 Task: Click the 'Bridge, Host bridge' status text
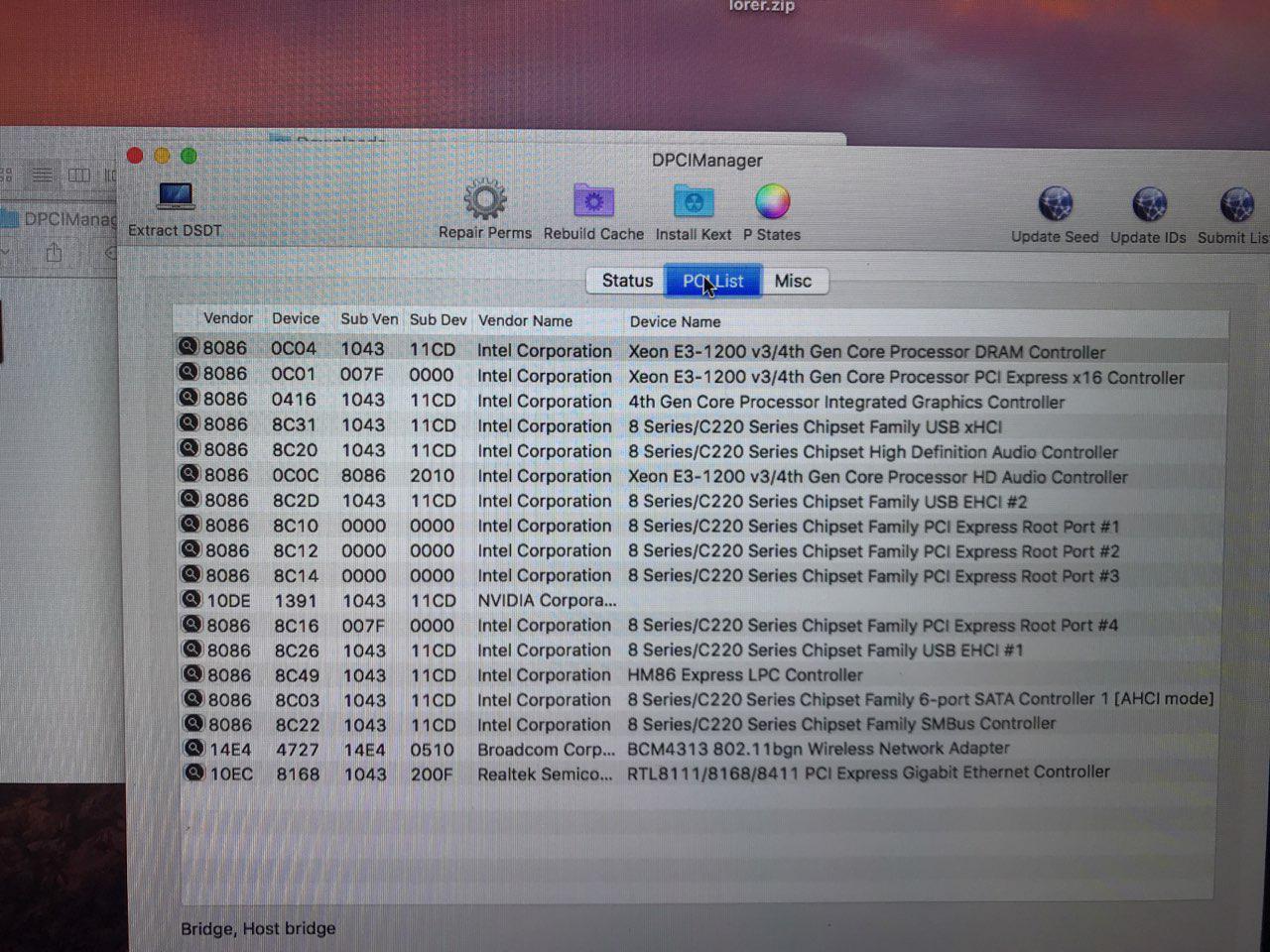[x=258, y=928]
